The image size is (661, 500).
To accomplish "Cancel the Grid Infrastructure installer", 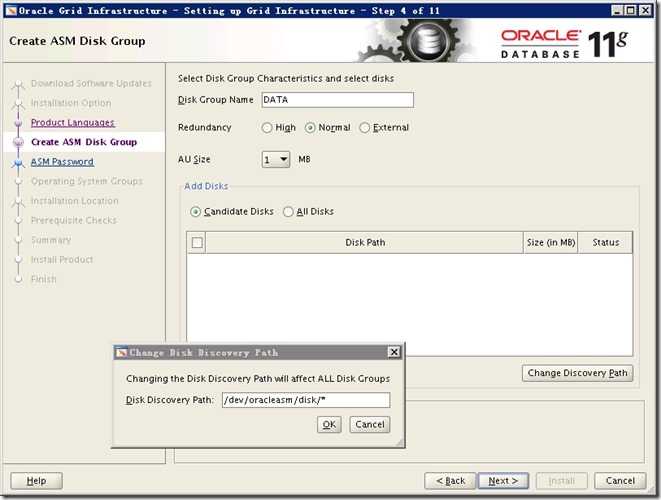I will 620,481.
